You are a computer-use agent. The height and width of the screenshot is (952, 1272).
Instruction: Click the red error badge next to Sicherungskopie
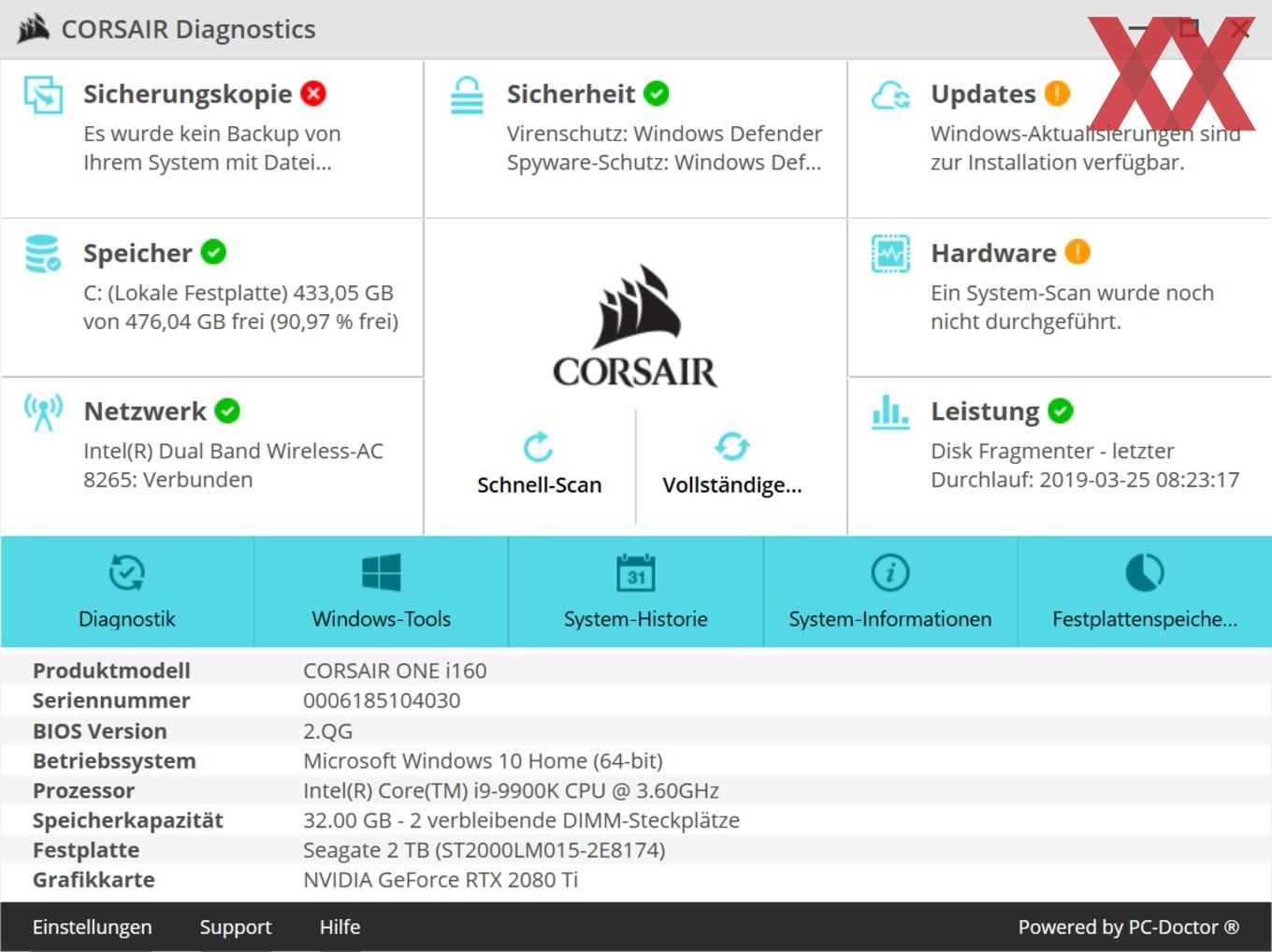coord(313,94)
